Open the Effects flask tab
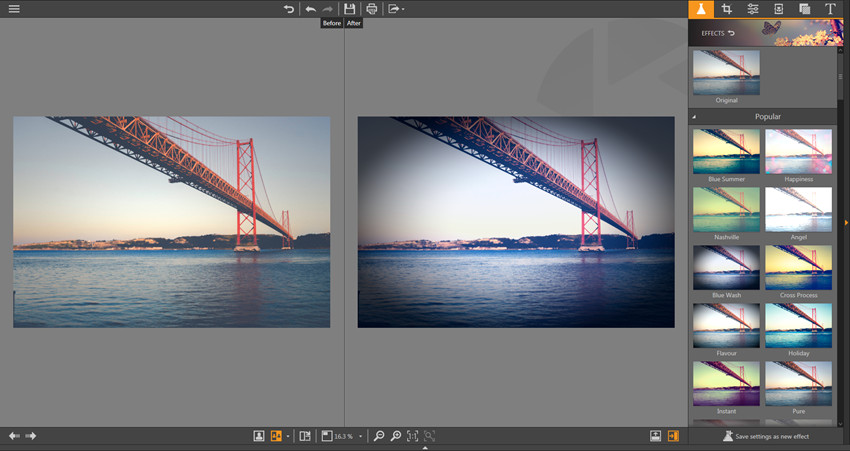850x451 pixels. 701,9
